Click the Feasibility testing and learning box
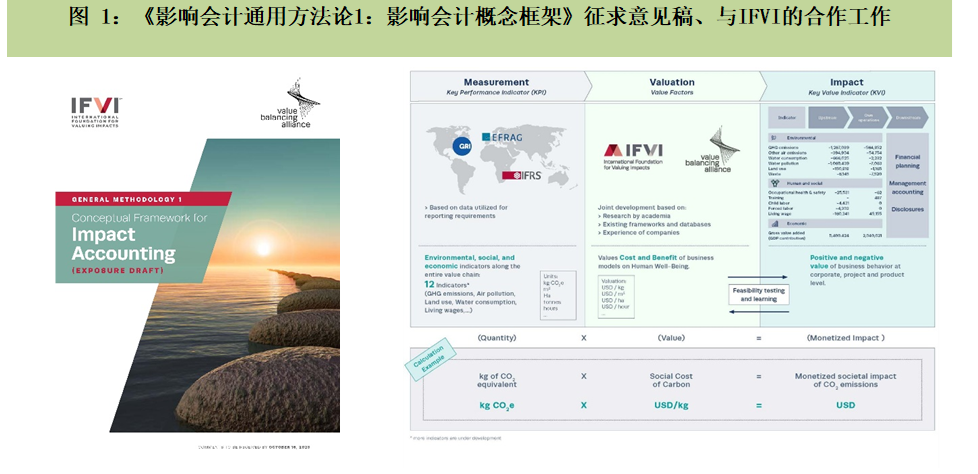This screenshot has height=474, width=978. tap(758, 294)
